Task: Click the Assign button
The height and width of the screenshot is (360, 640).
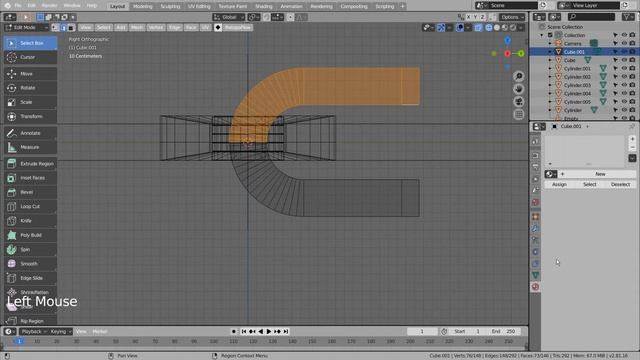Action: click(x=559, y=184)
